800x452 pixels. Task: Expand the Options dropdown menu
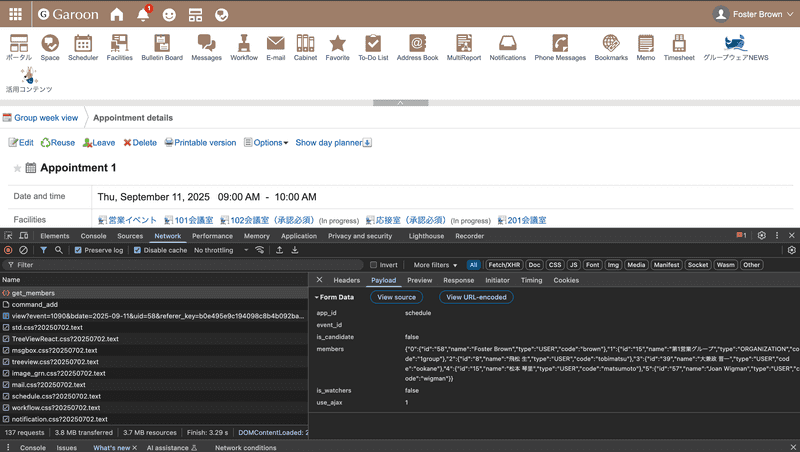coord(266,143)
